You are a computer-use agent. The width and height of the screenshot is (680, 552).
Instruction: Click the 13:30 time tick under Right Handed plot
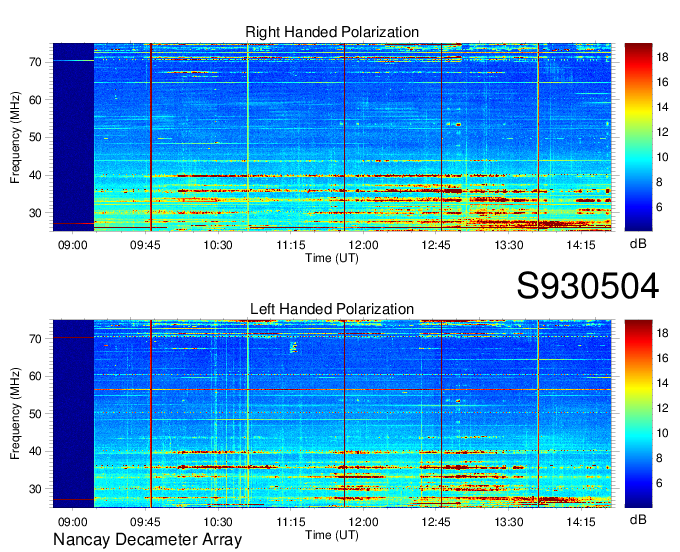click(x=509, y=245)
